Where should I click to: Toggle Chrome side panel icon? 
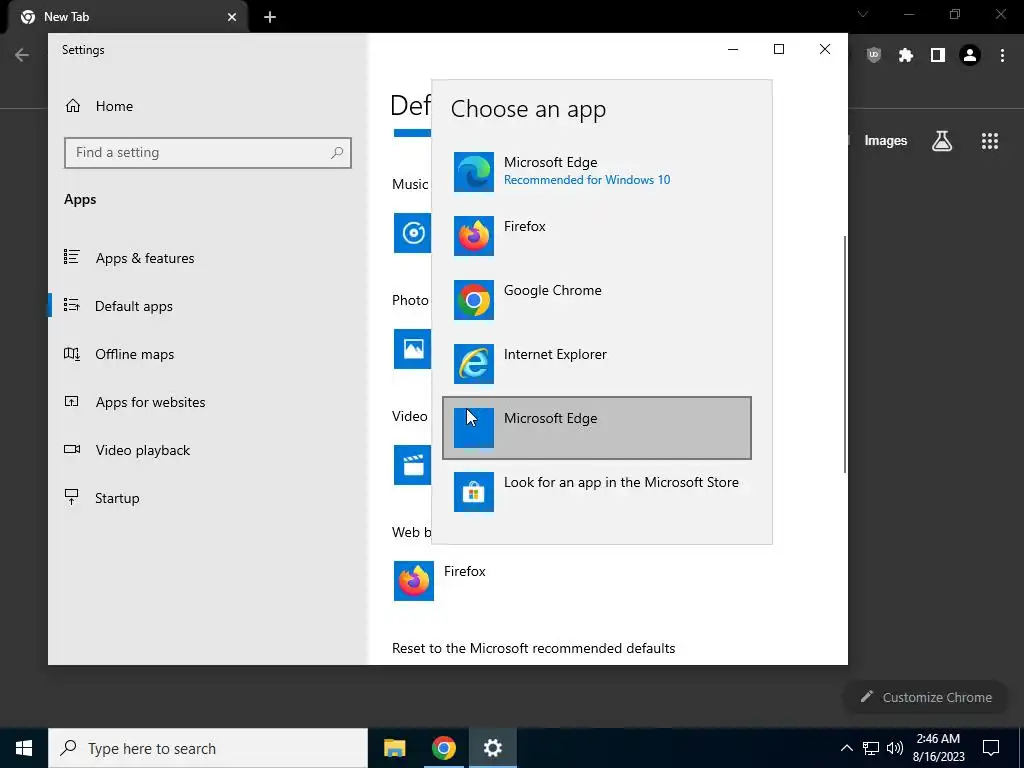click(938, 56)
